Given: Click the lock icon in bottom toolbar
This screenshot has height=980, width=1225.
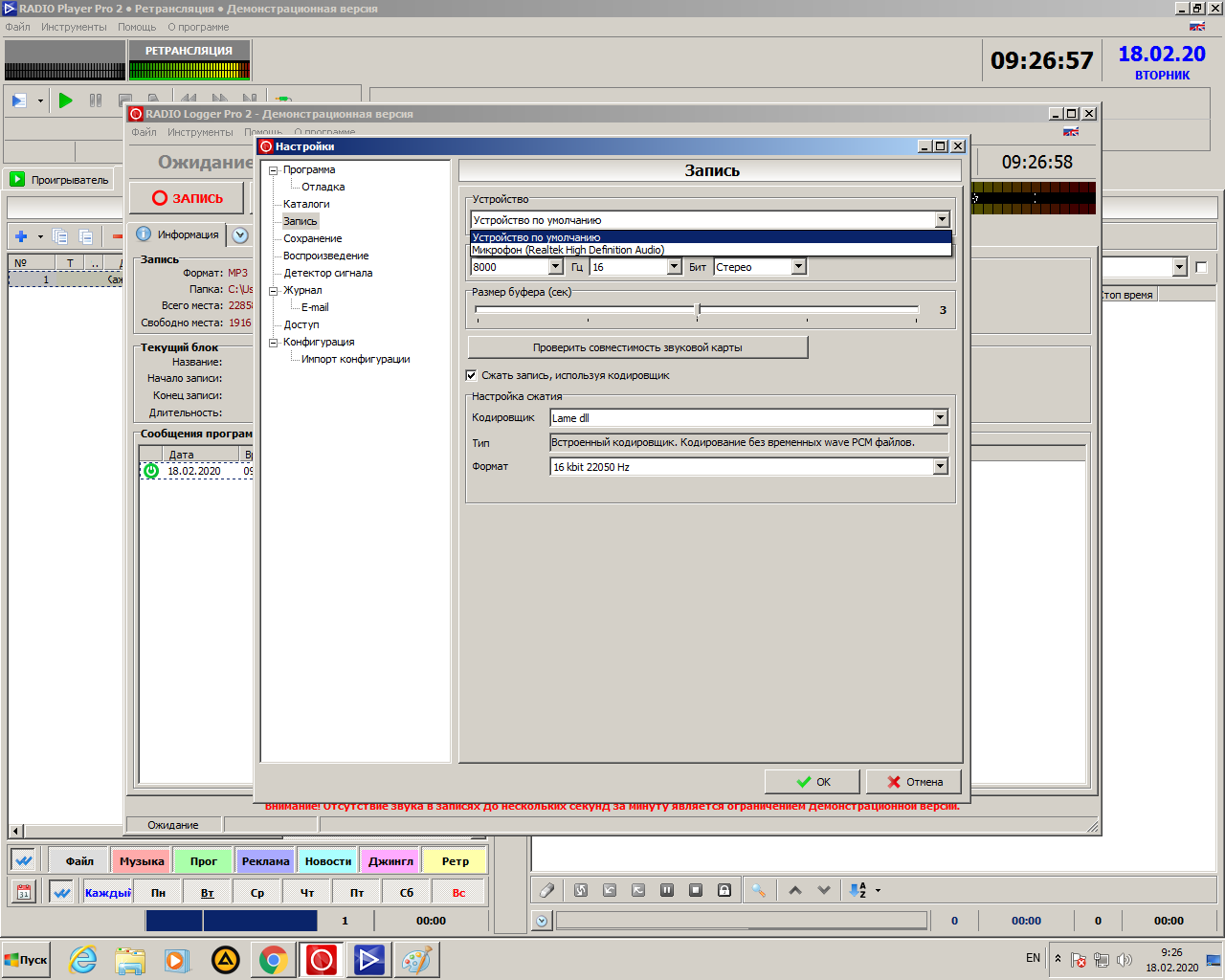Looking at the screenshot, I should click(724, 890).
